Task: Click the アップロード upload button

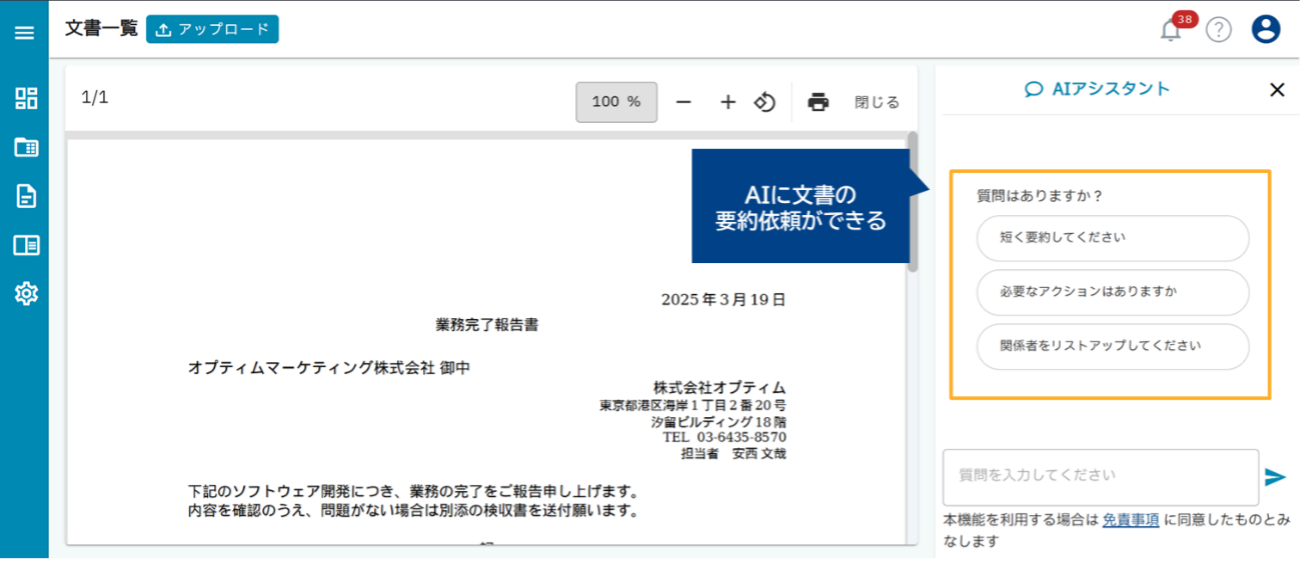Action: [x=212, y=29]
